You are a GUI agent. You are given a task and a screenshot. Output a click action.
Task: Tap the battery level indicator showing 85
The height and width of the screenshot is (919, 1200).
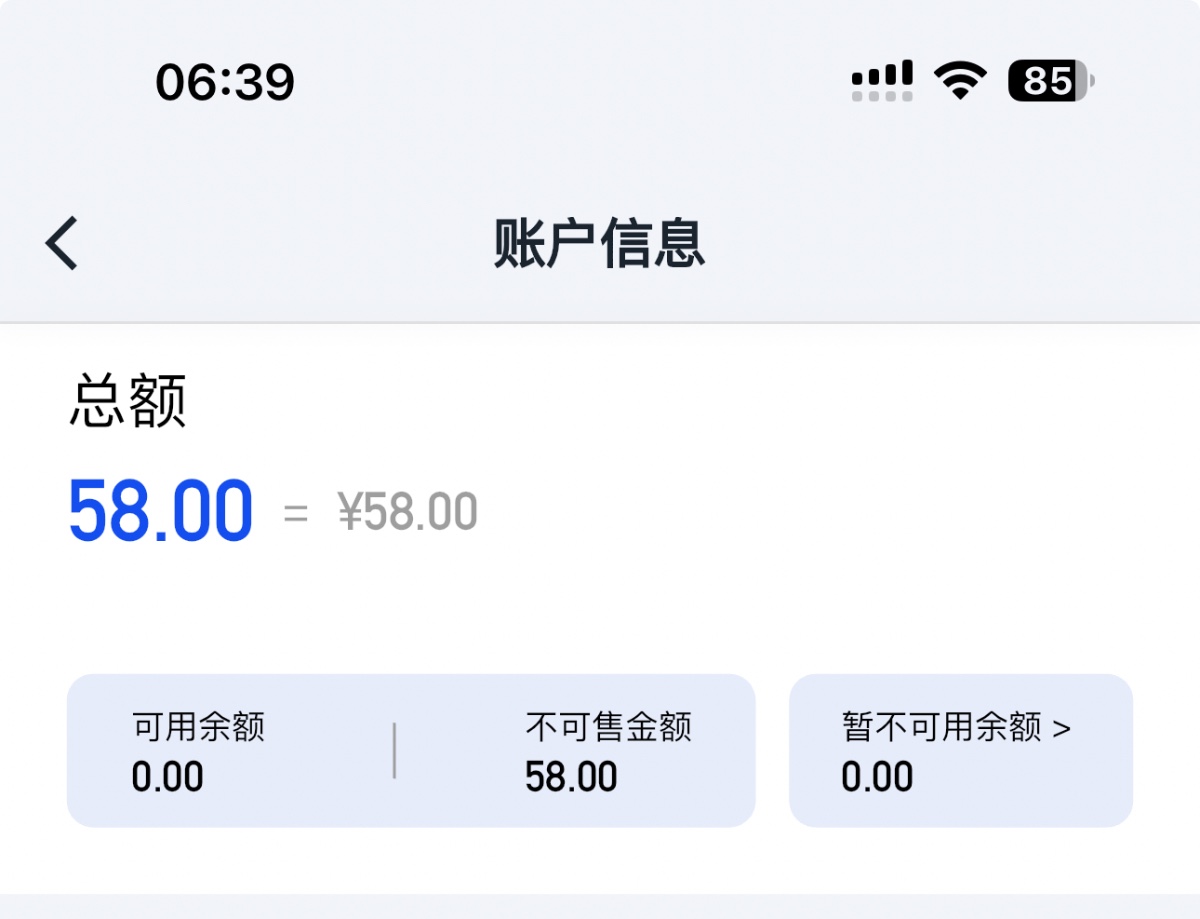pyautogui.click(x=1050, y=80)
